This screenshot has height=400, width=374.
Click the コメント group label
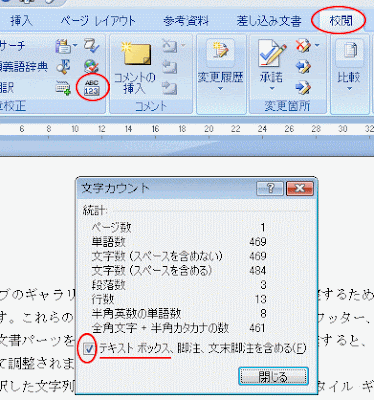click(x=151, y=106)
